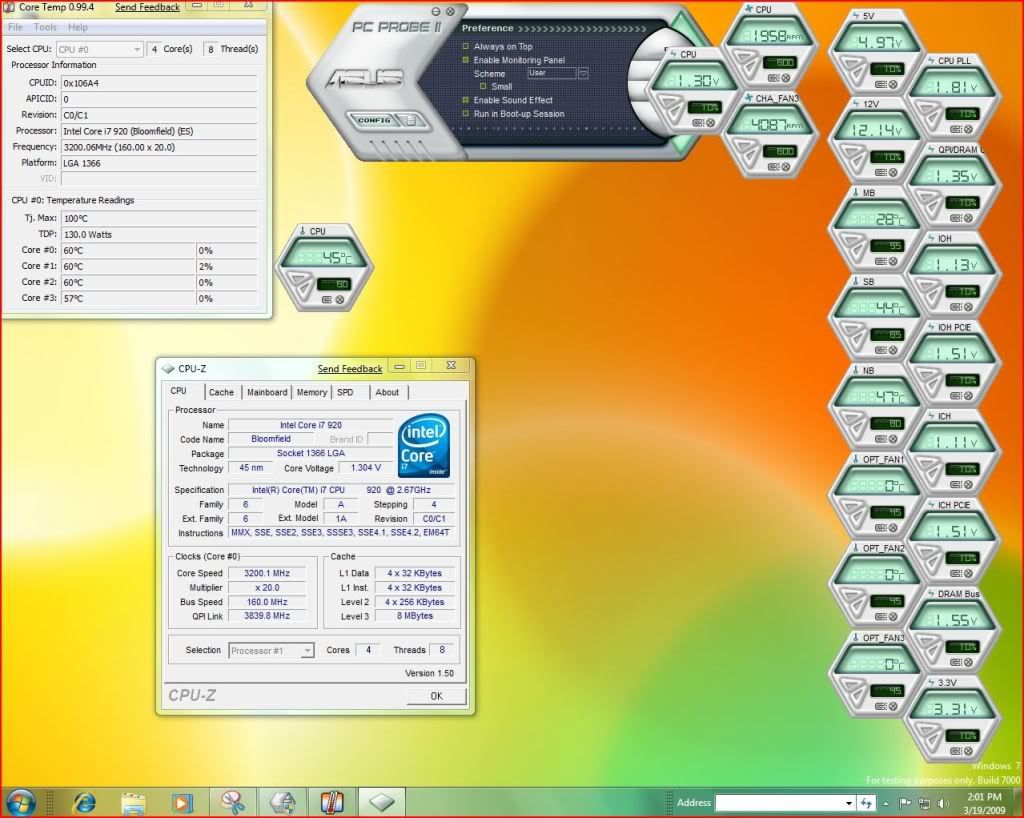Click the settings icon on CPU temperature panel

(327, 300)
